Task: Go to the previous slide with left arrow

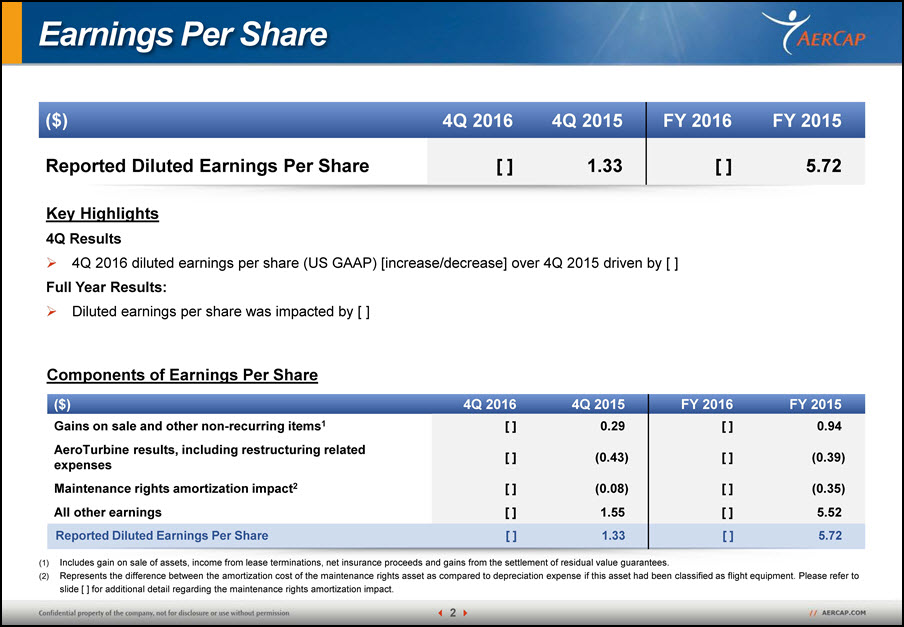Action: [440, 613]
